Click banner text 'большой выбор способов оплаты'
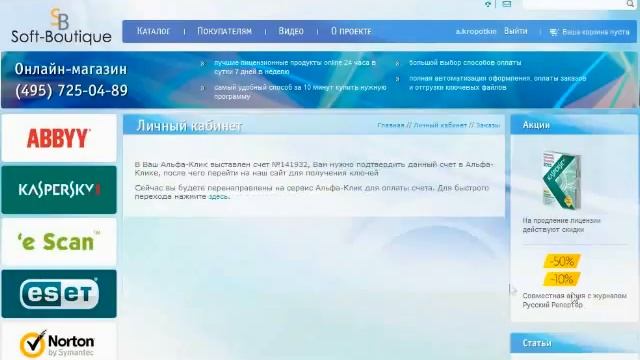 pos(465,62)
